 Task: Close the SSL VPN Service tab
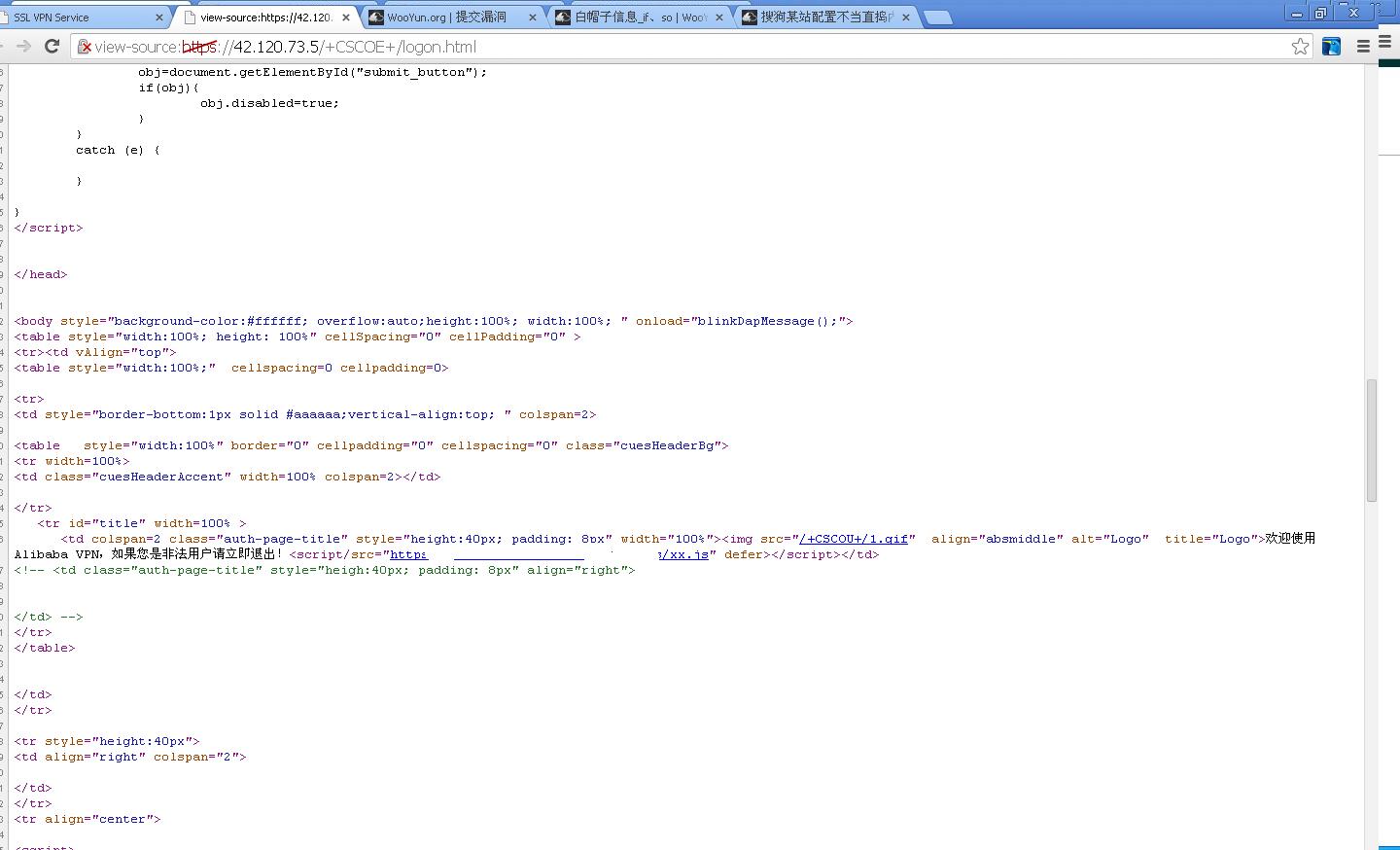159,18
